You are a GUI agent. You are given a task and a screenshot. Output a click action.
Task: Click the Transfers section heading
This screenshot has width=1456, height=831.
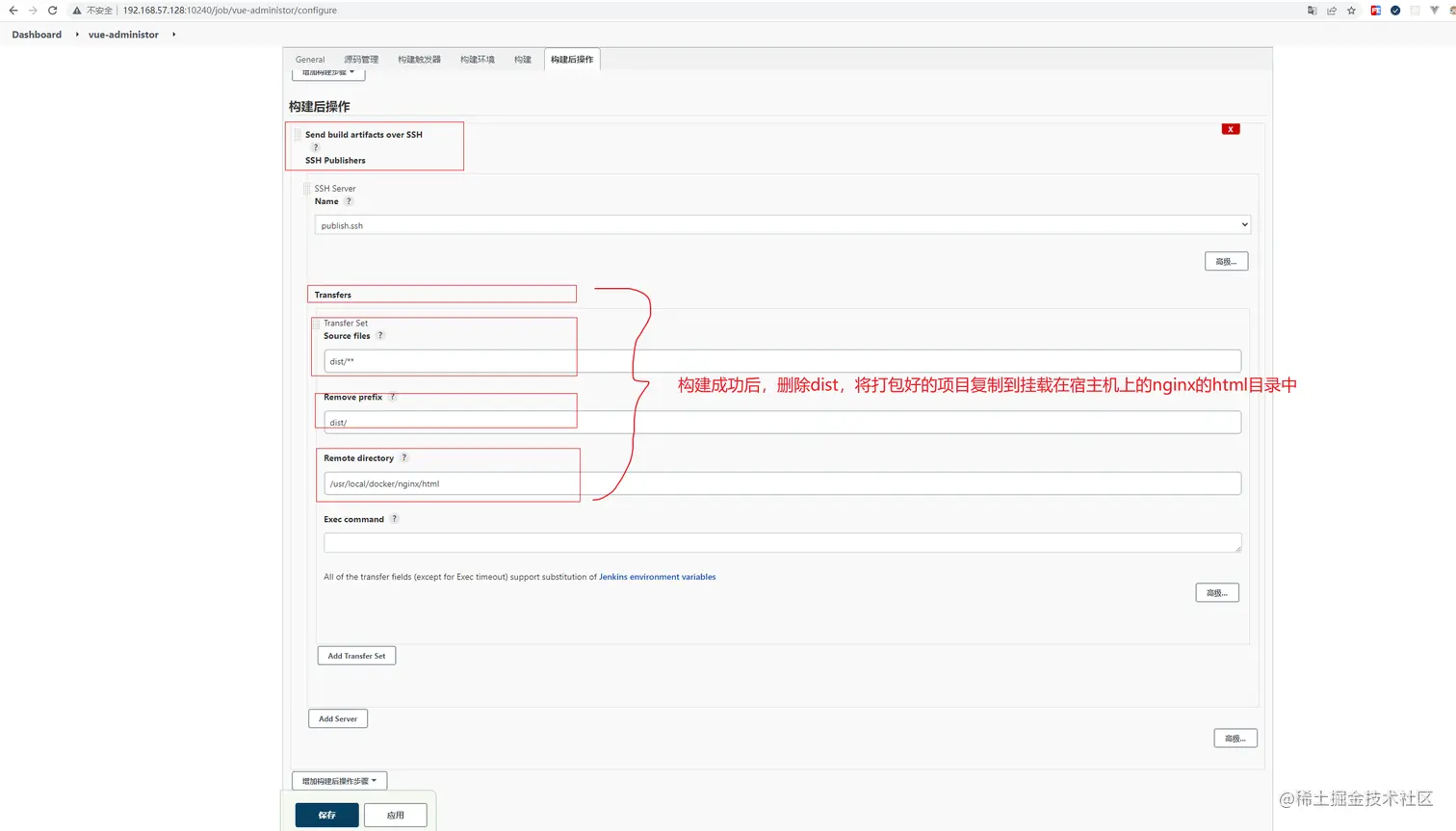[333, 295]
